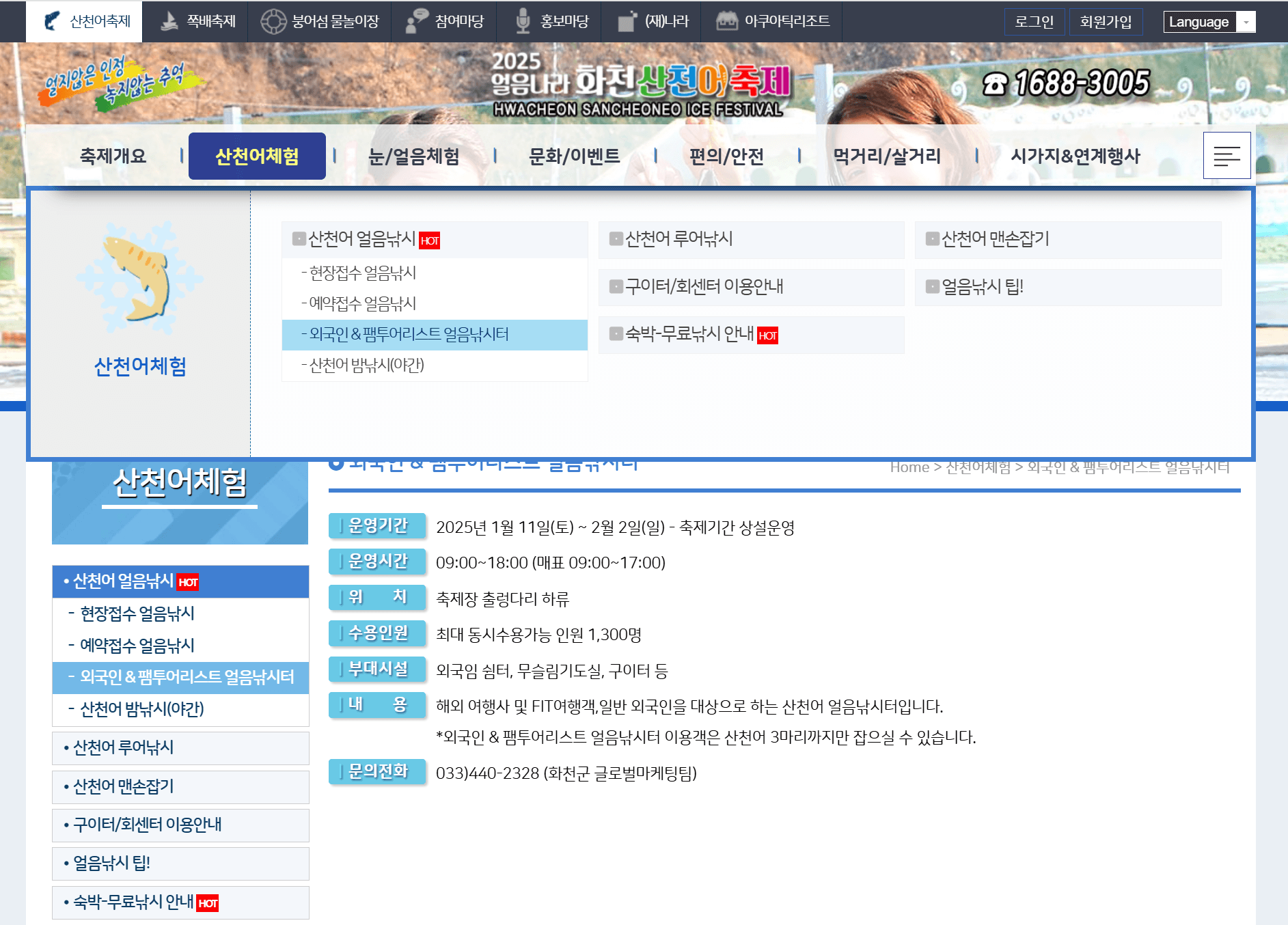Click the 산천어체험 sidebar header banner
This screenshot has width=1288, height=925.
click(180, 502)
